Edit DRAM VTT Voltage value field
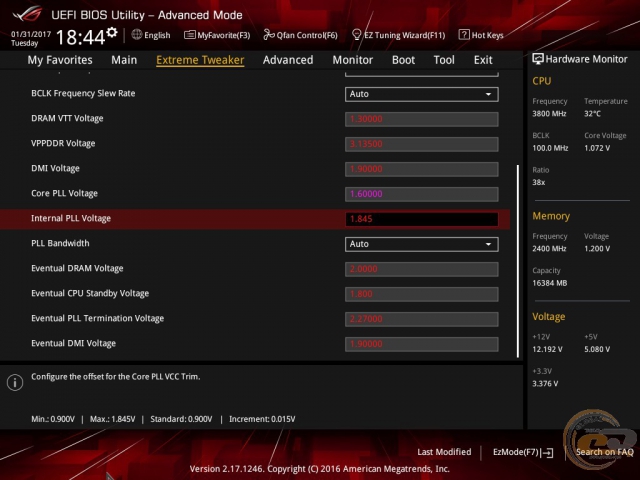 point(422,119)
